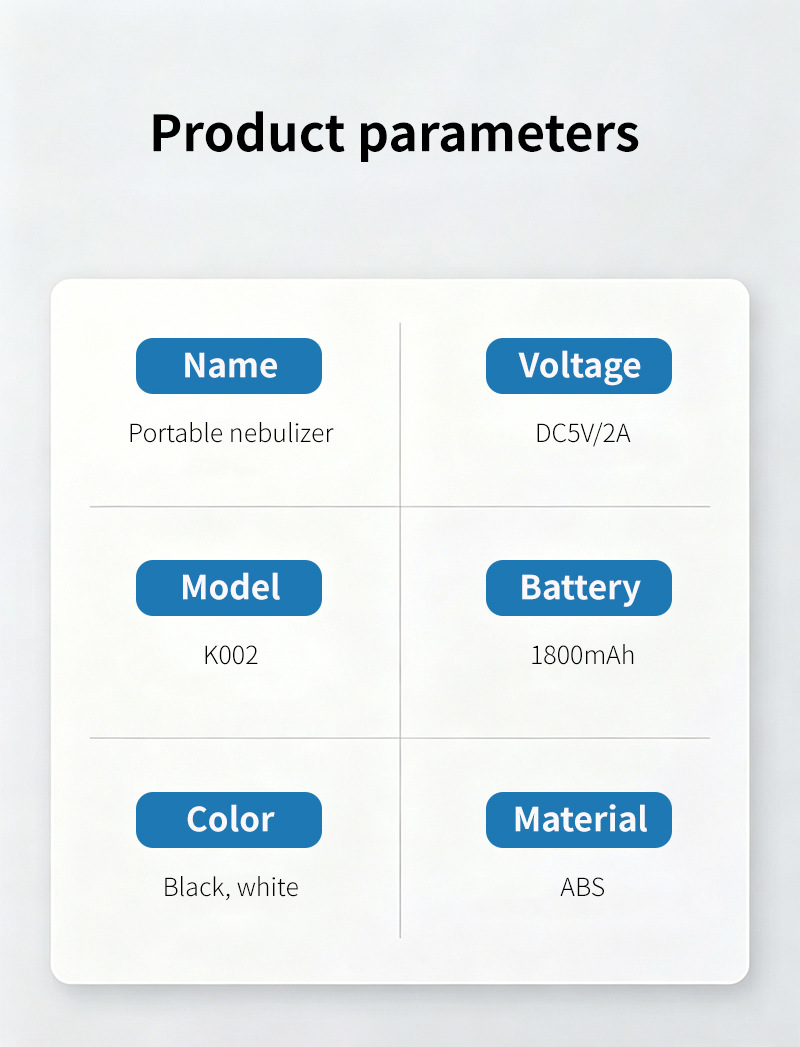The height and width of the screenshot is (1047, 800).
Task: Click the 1800mAh battery value
Action: (582, 655)
